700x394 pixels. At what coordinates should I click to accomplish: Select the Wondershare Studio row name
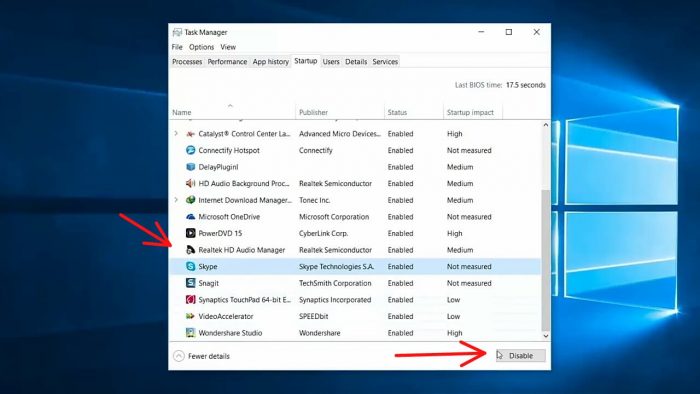pos(230,333)
